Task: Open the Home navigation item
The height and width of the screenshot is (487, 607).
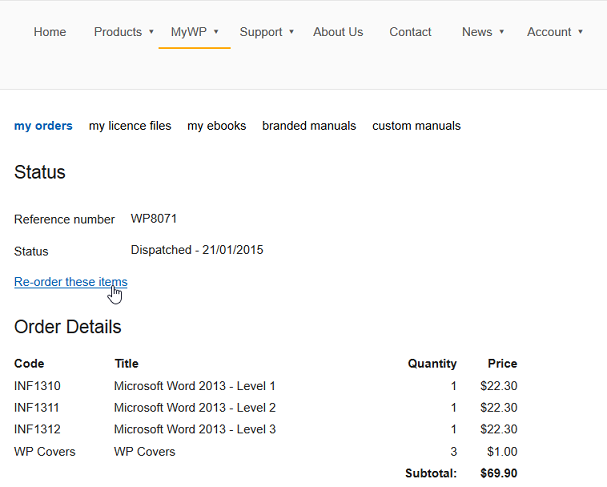Action: pyautogui.click(x=50, y=32)
